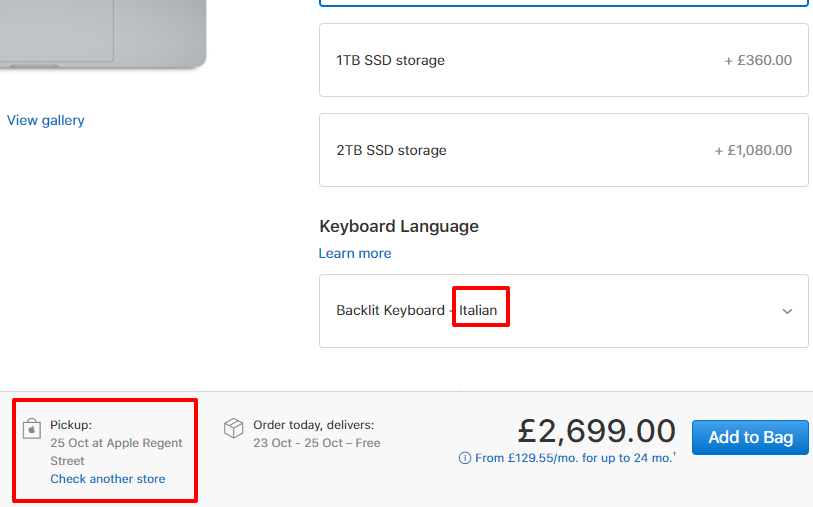813x507 pixels.
Task: Click the MacBook product image
Action: tap(103, 34)
